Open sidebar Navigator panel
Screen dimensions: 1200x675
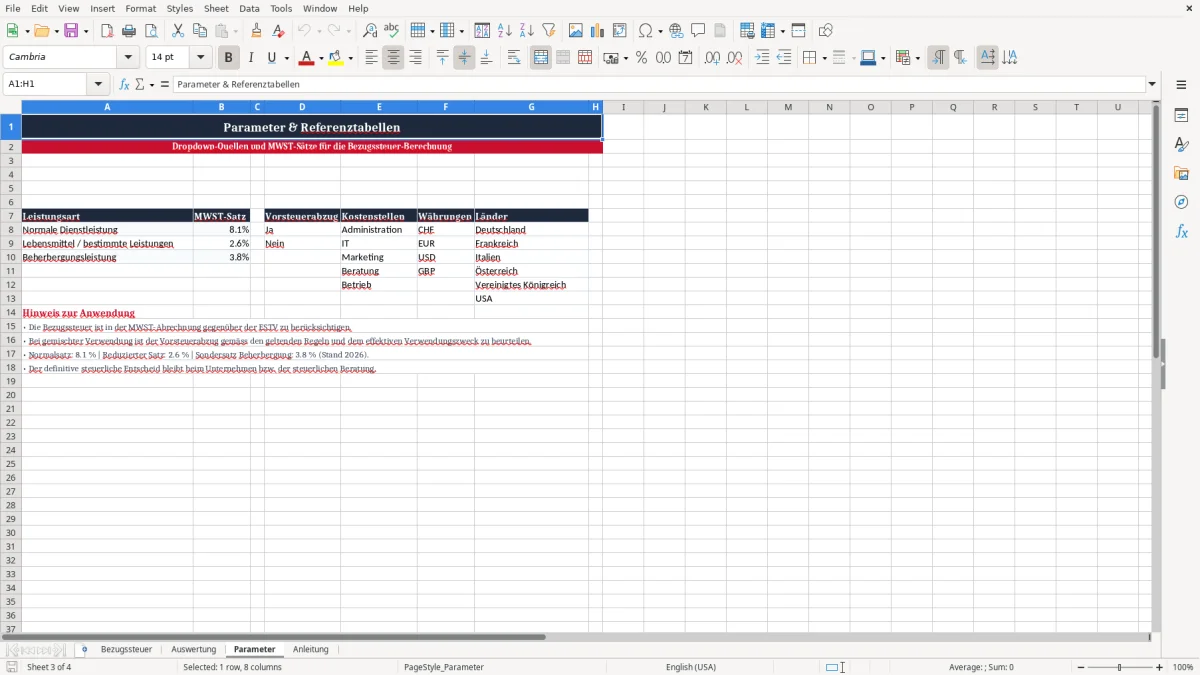[x=1181, y=202]
